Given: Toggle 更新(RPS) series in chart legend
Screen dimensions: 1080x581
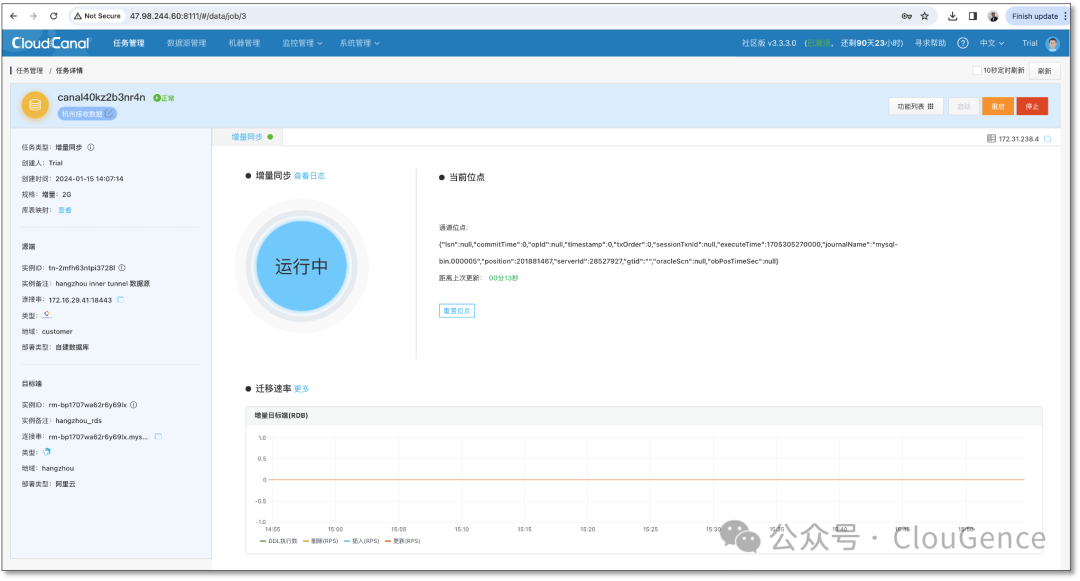Looking at the screenshot, I should point(403,541).
